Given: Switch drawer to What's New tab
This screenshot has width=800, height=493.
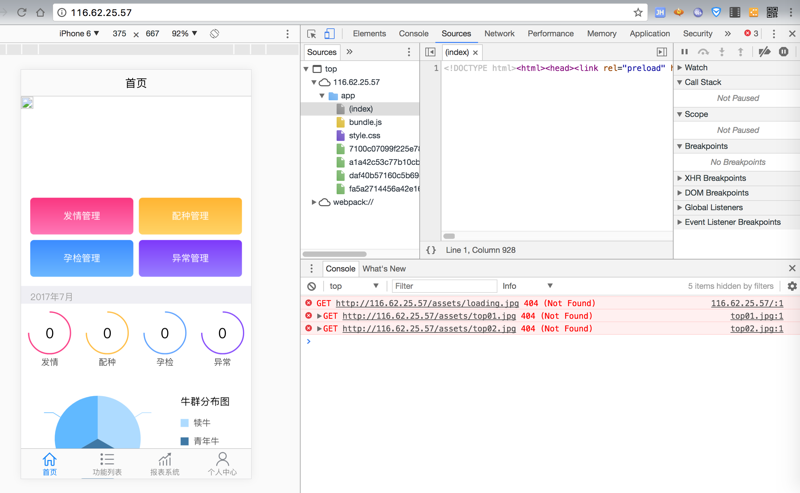Looking at the screenshot, I should coord(384,268).
